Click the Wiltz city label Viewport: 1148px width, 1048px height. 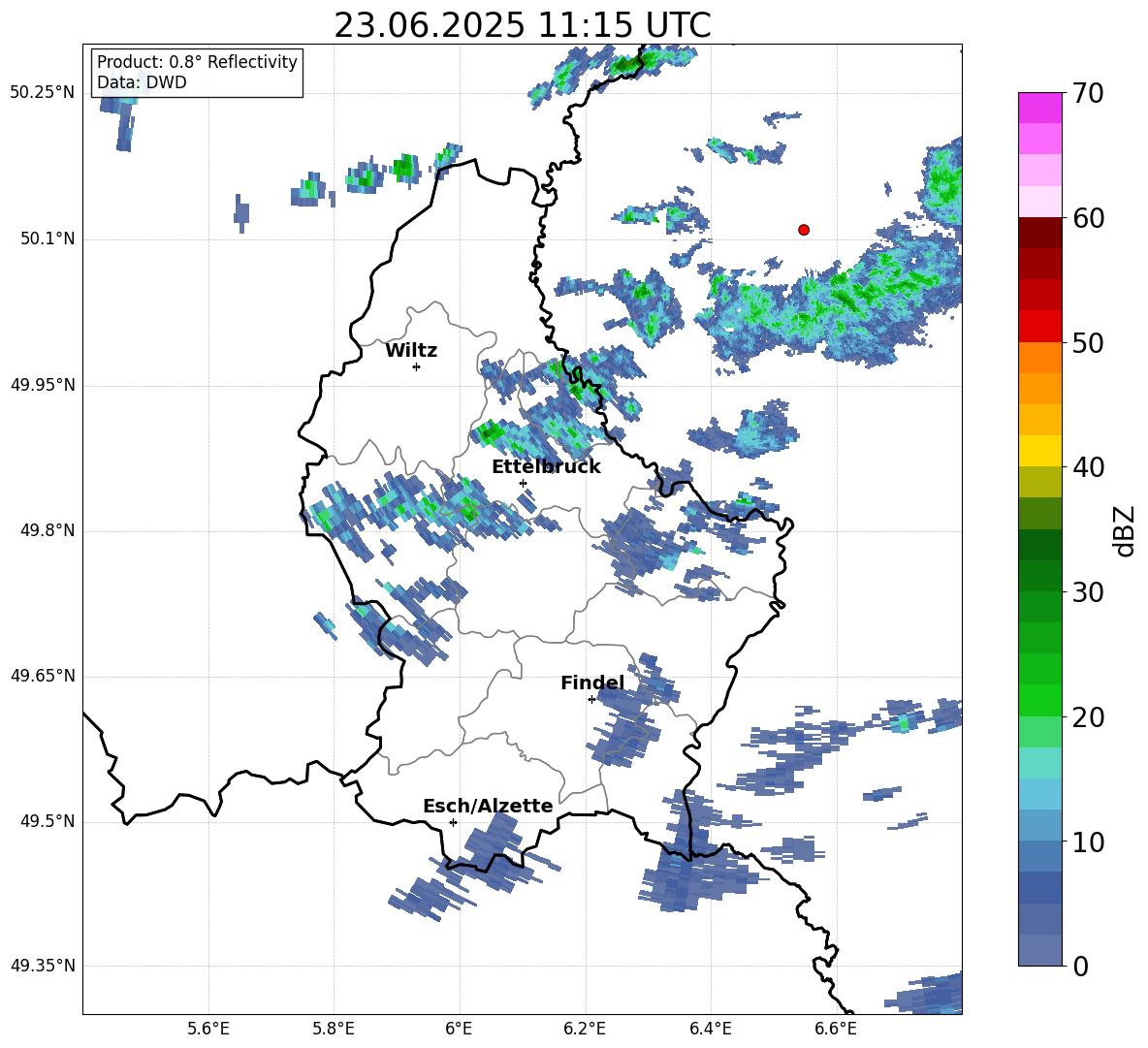point(411,351)
